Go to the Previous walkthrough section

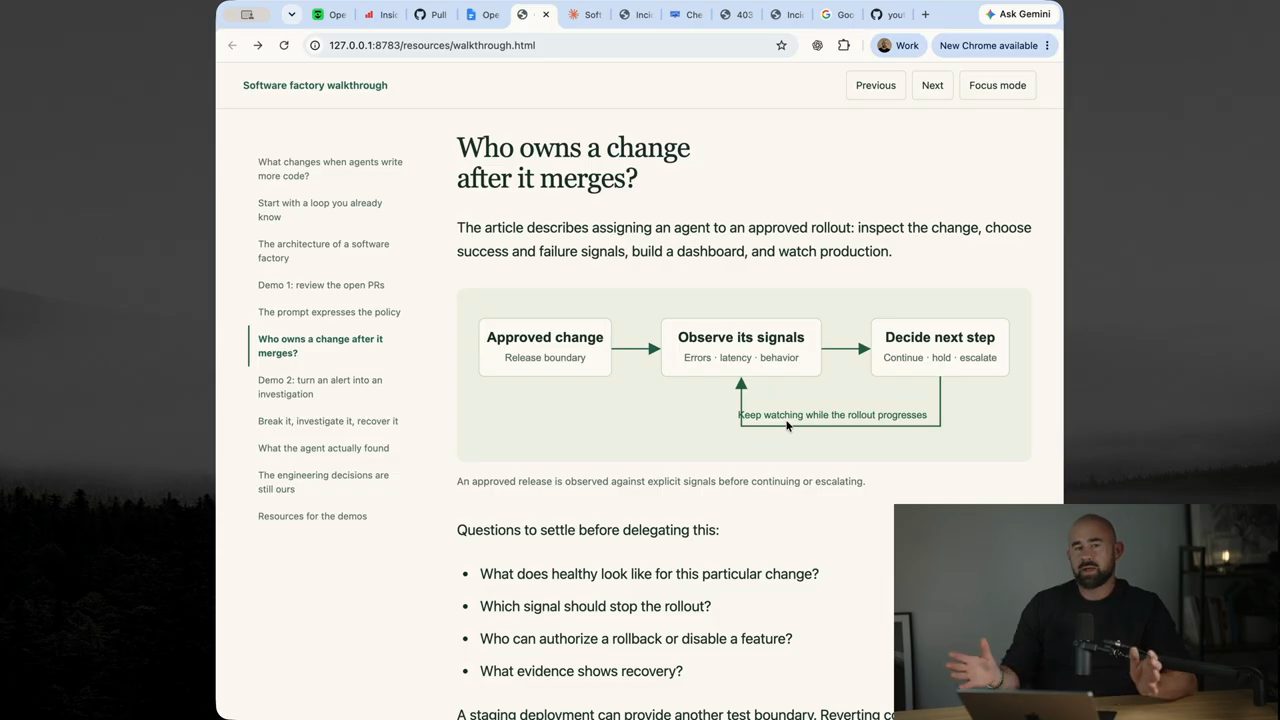(x=876, y=85)
